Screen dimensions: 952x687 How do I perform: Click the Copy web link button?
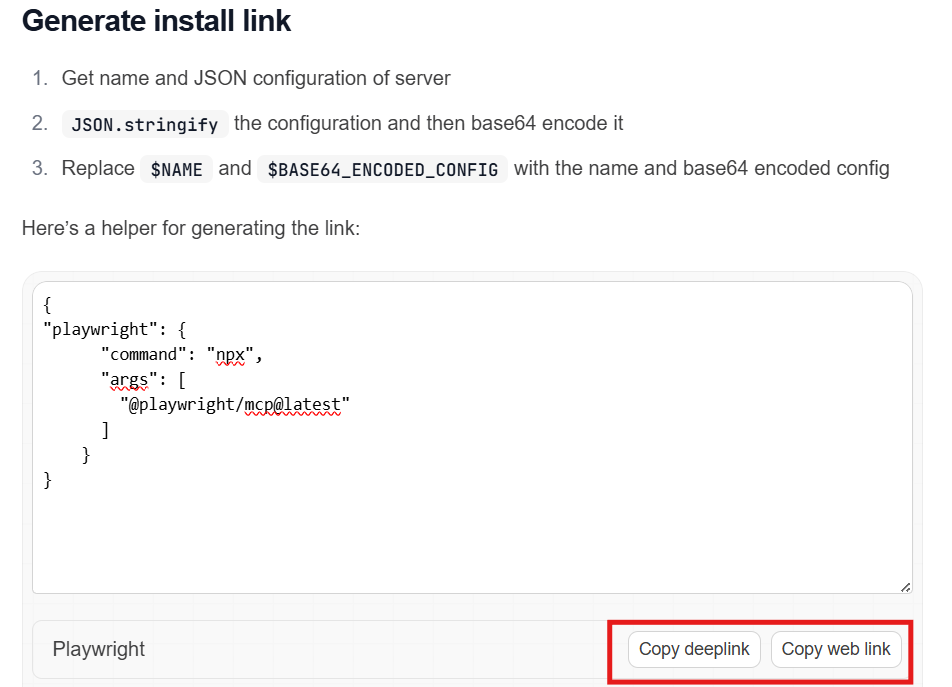[x=836, y=649]
